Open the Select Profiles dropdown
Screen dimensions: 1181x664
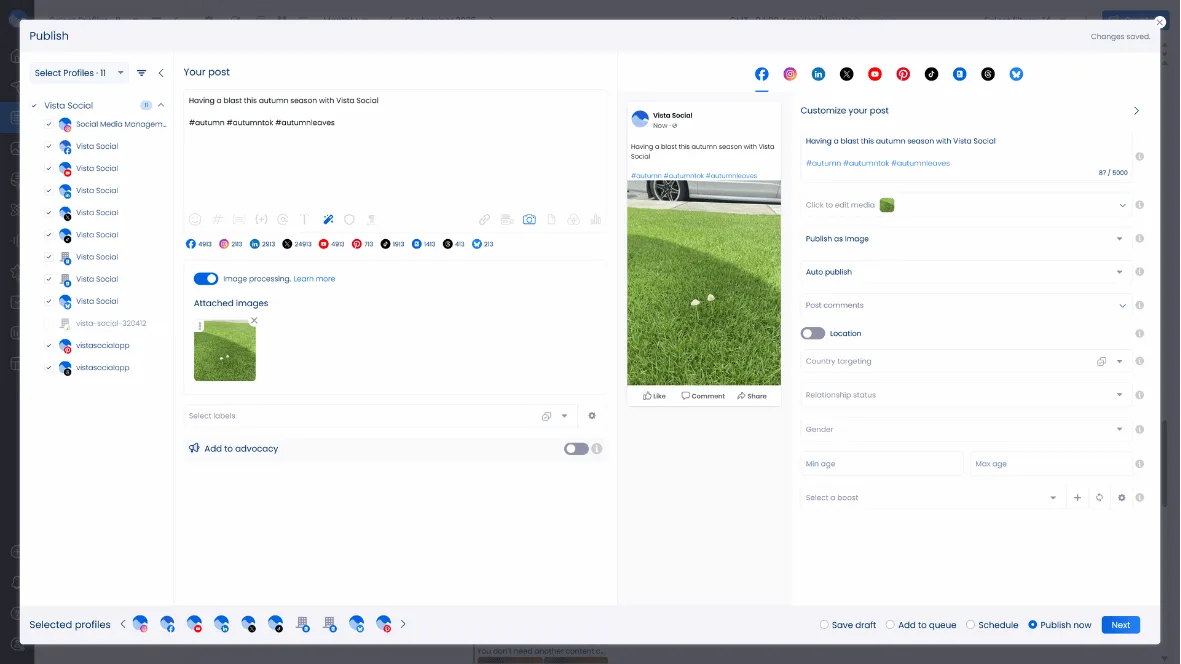[x=78, y=72]
